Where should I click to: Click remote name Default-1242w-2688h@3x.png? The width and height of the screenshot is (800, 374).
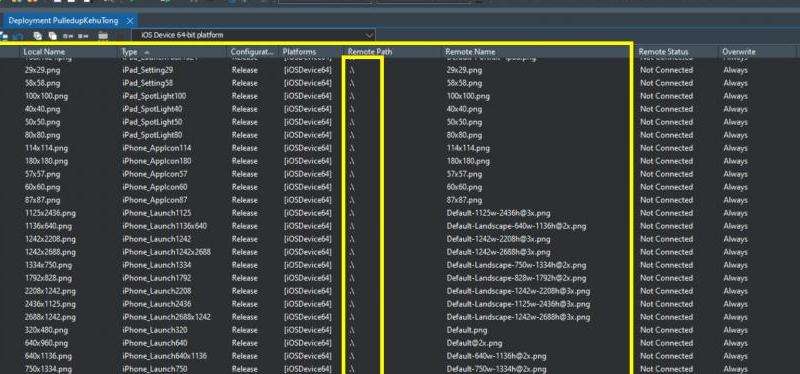498,252
